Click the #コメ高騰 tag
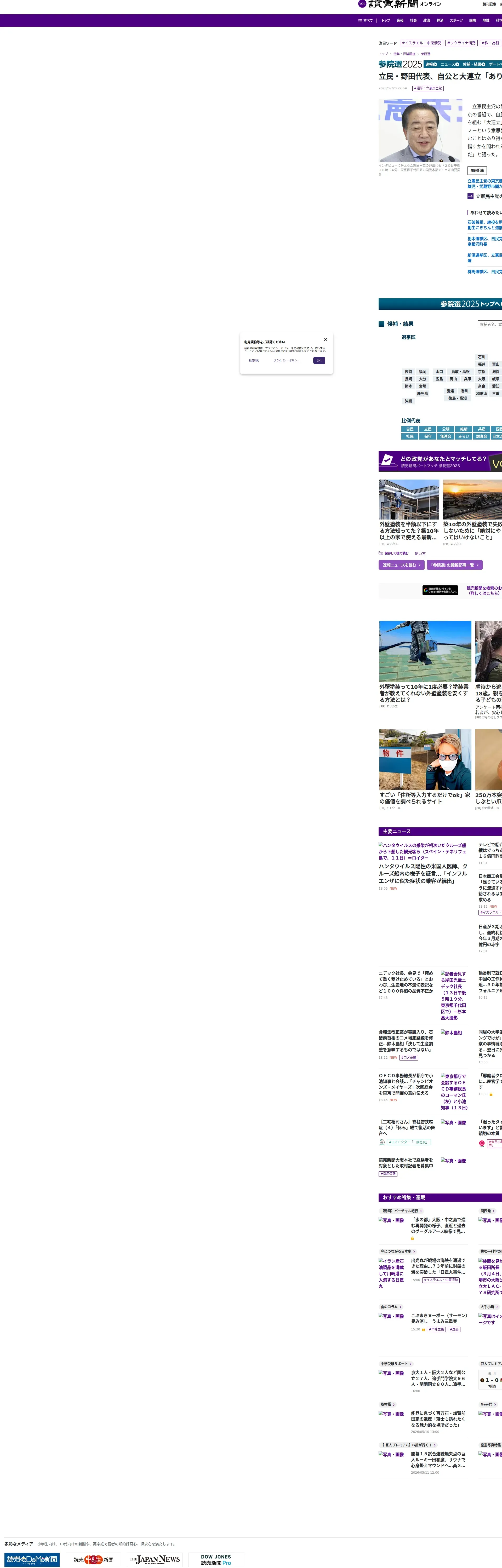 coord(409,1057)
